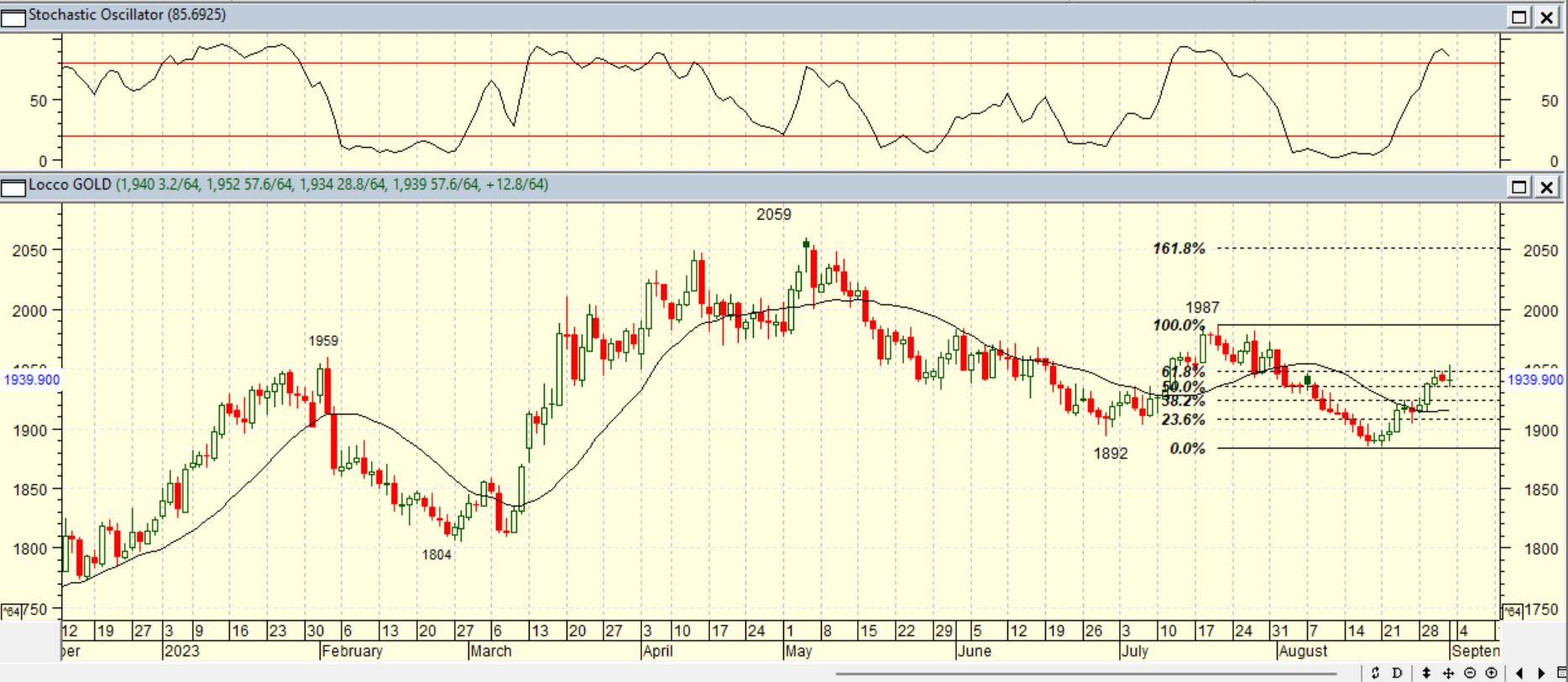Open the Locco GOLD panel window icon

13,186
